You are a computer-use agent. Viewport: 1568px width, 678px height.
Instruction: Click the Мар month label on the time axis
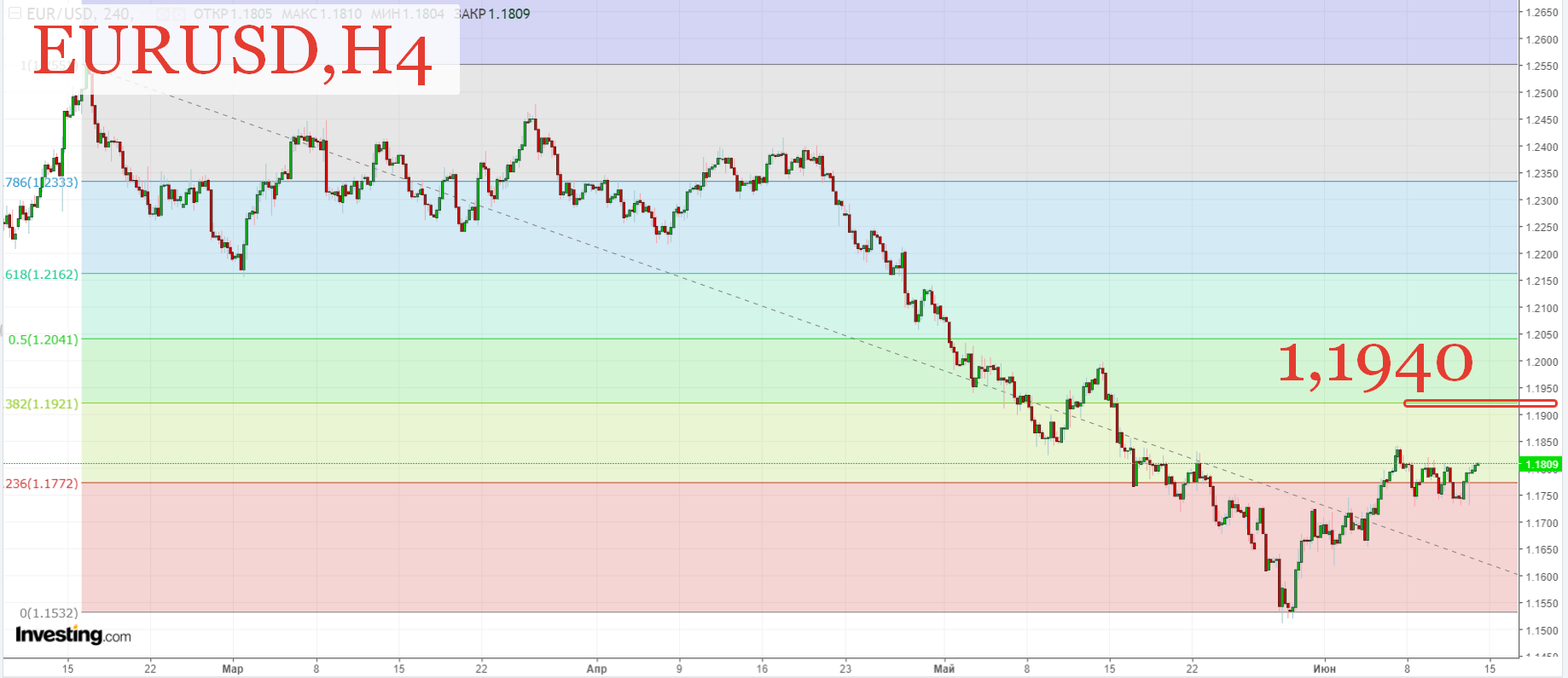tap(233, 669)
